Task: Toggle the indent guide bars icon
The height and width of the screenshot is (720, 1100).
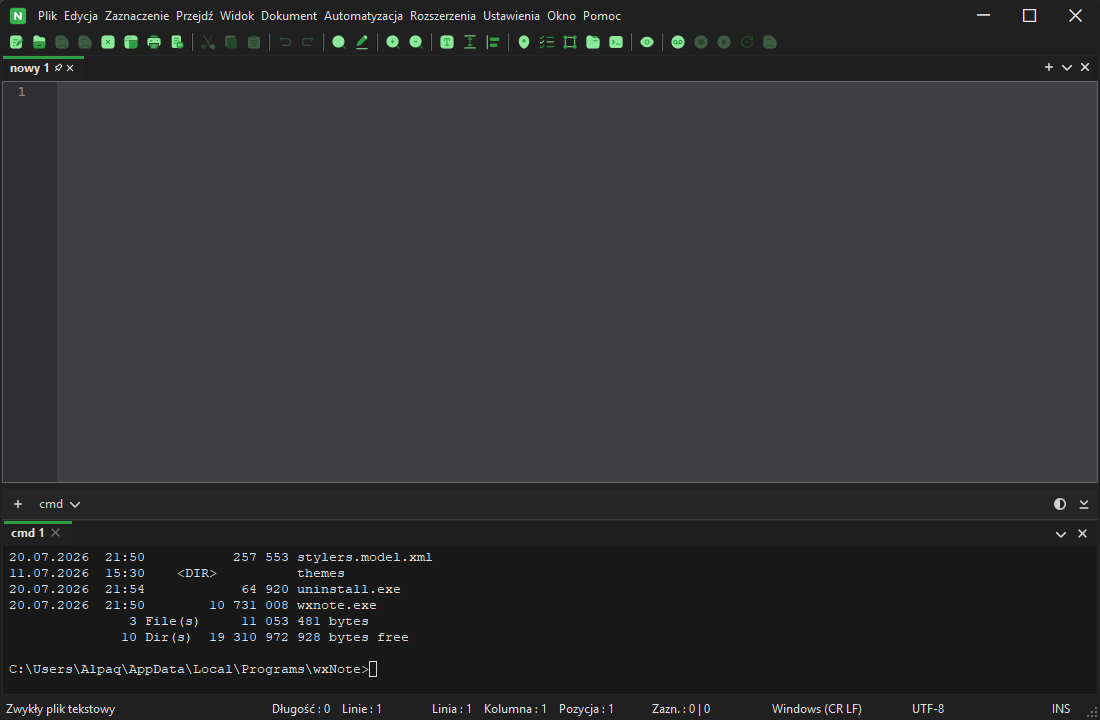Action: (493, 42)
